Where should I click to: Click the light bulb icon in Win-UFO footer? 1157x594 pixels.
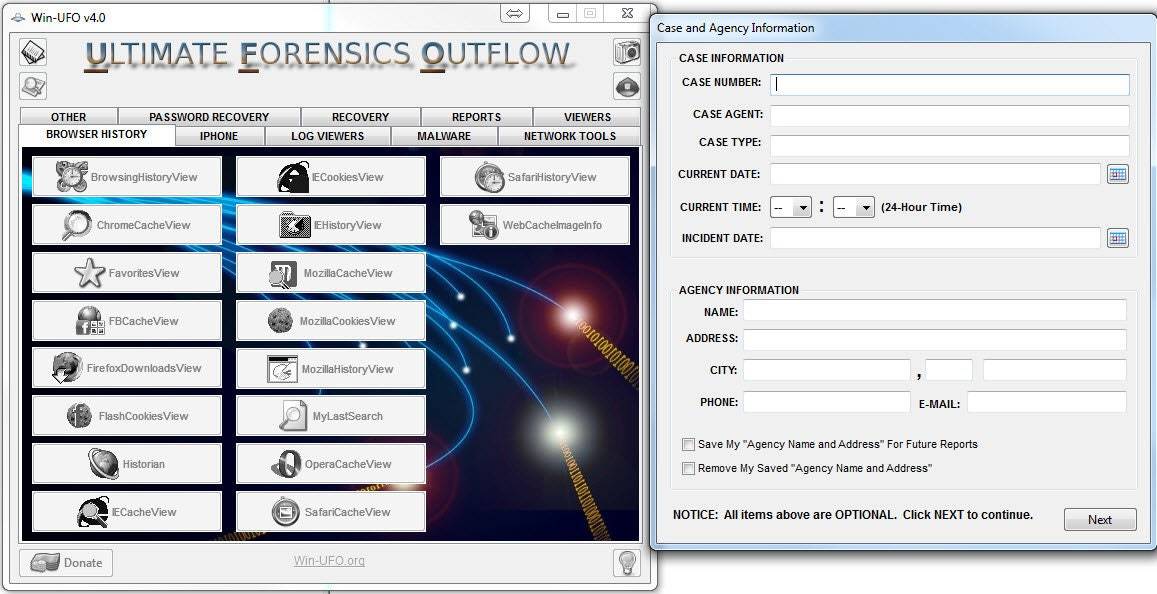coord(626,562)
